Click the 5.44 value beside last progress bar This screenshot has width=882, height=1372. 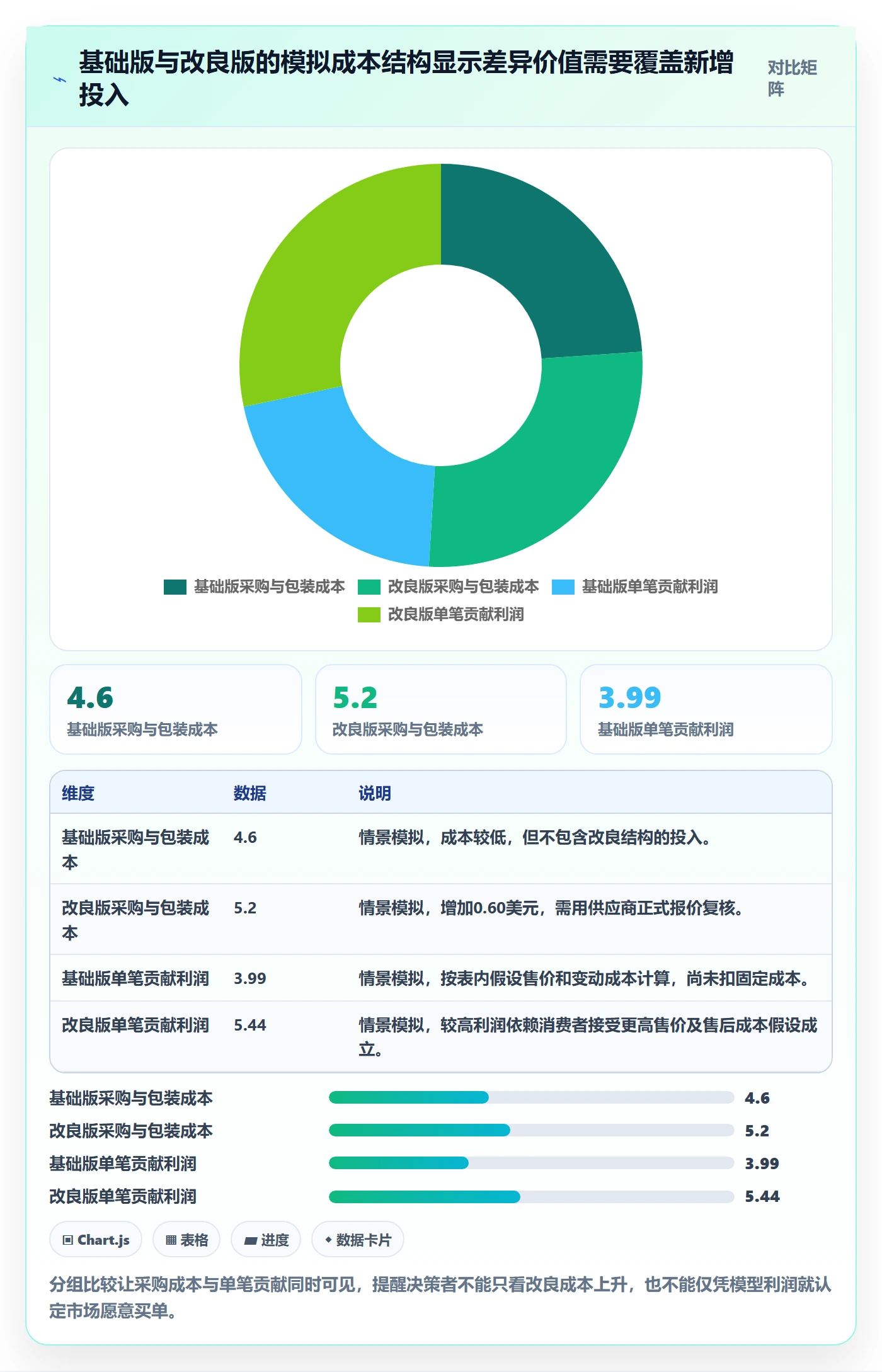tap(762, 1196)
